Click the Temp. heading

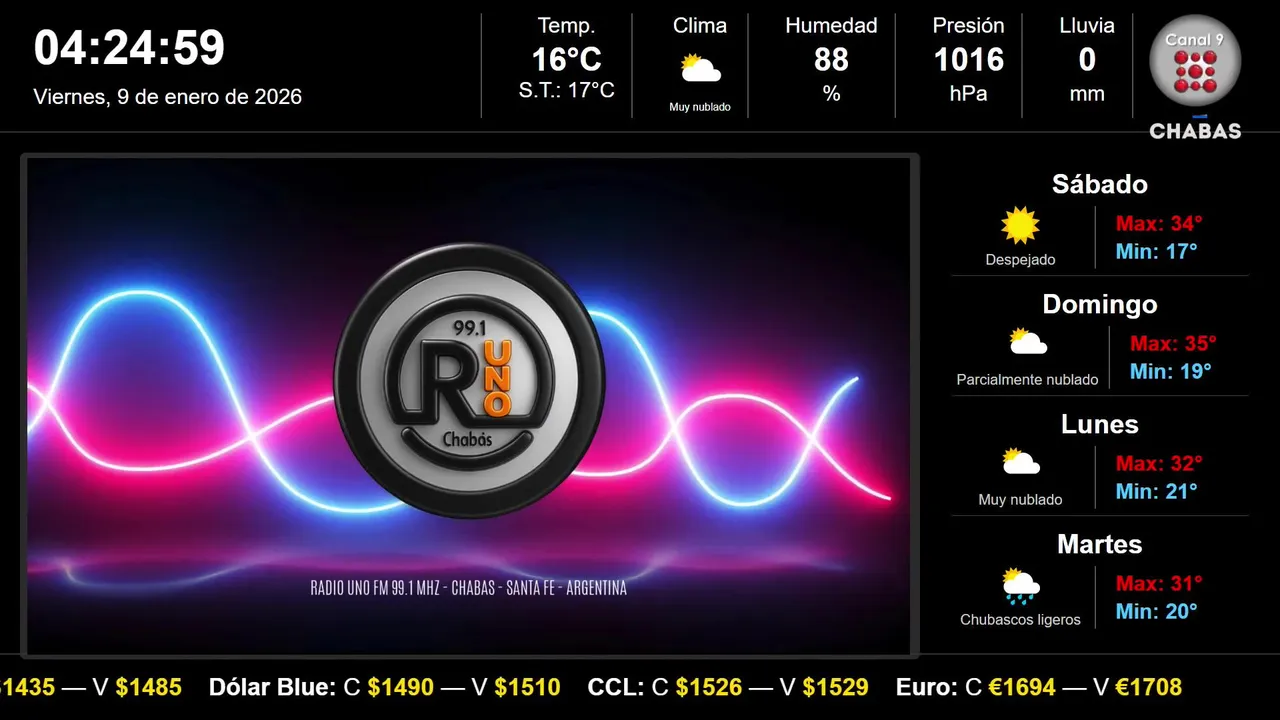(566, 26)
